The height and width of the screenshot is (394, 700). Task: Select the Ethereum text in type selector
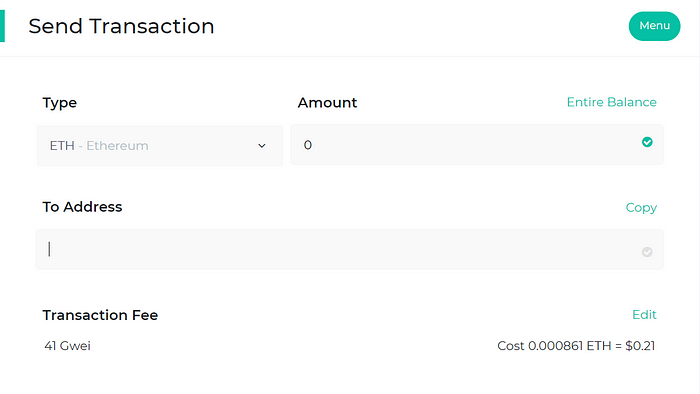click(117, 146)
